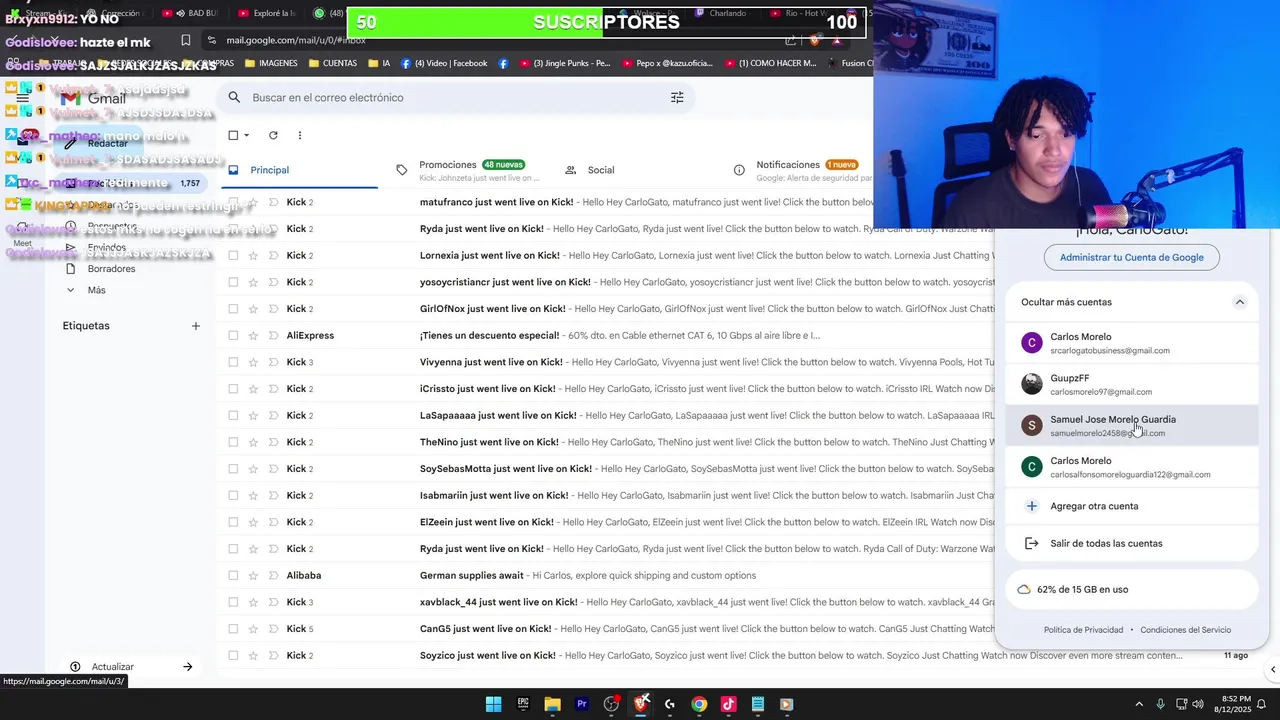The height and width of the screenshot is (720, 1280).
Task: Switch to the Social tab
Action: click(600, 170)
